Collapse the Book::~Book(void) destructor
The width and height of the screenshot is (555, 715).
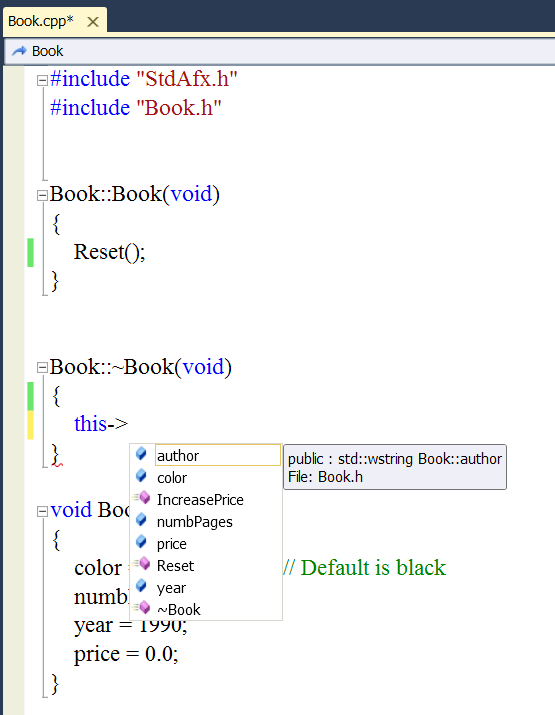tap(42, 368)
